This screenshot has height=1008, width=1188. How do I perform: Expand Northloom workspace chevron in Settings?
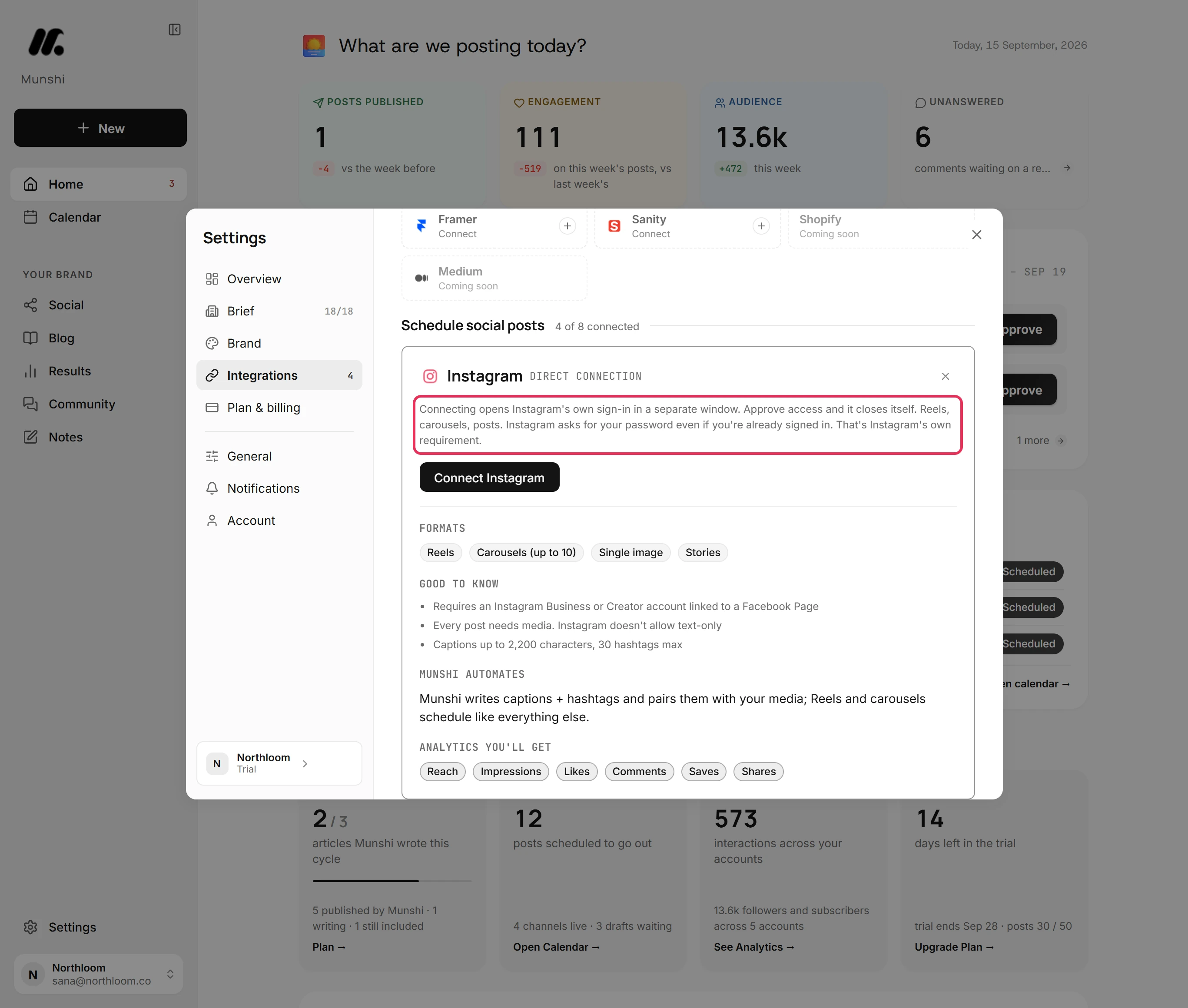point(305,763)
